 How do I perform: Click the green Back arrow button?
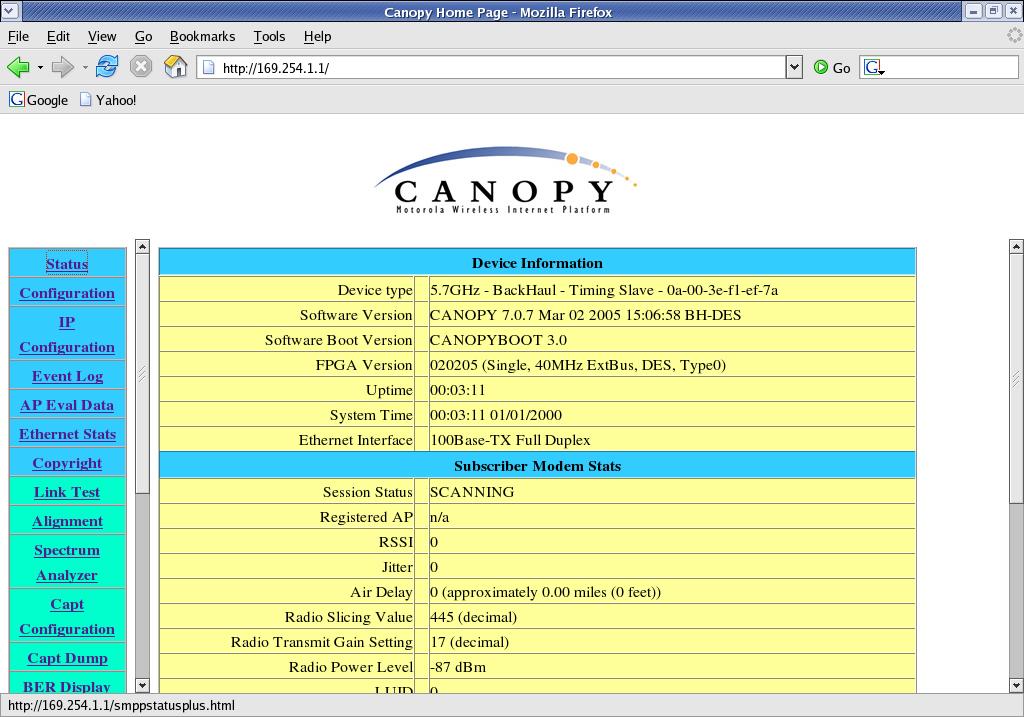[x=18, y=67]
